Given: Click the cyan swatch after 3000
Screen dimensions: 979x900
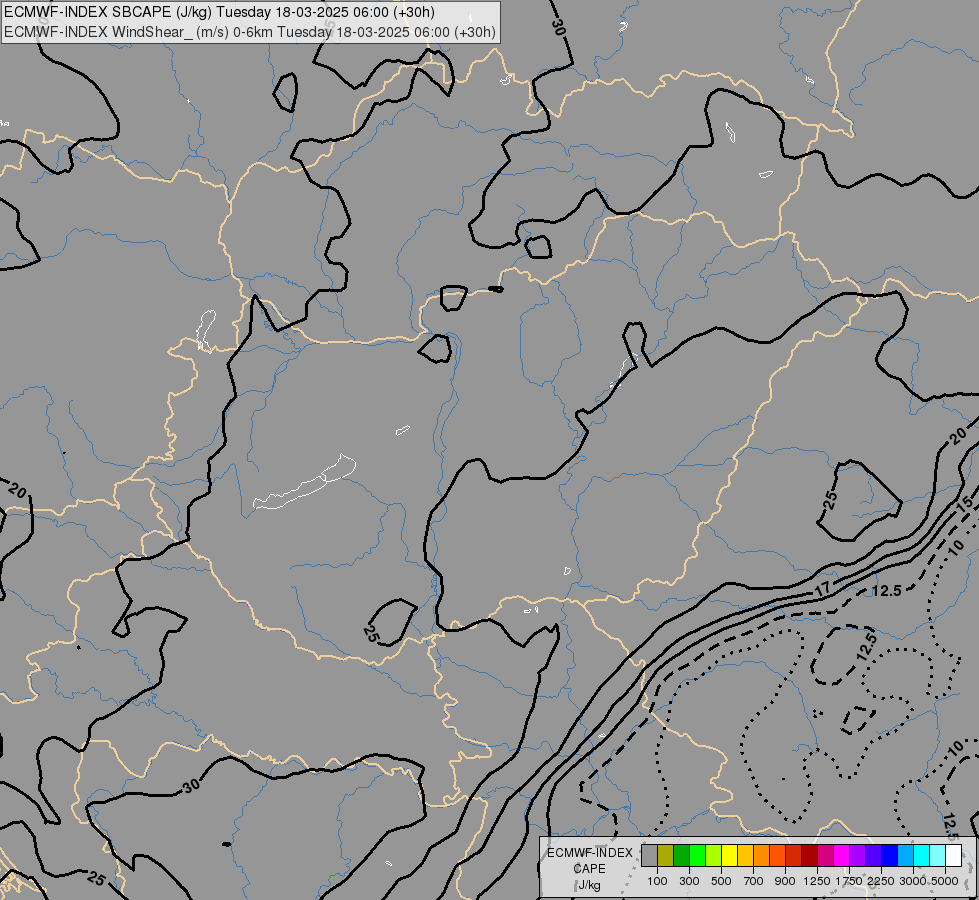Looking at the screenshot, I should [x=921, y=855].
